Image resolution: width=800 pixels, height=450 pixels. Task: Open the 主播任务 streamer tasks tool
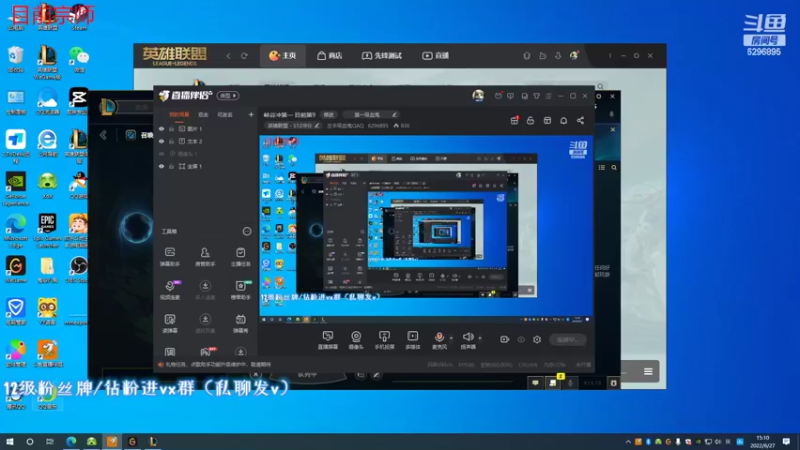pyautogui.click(x=240, y=257)
